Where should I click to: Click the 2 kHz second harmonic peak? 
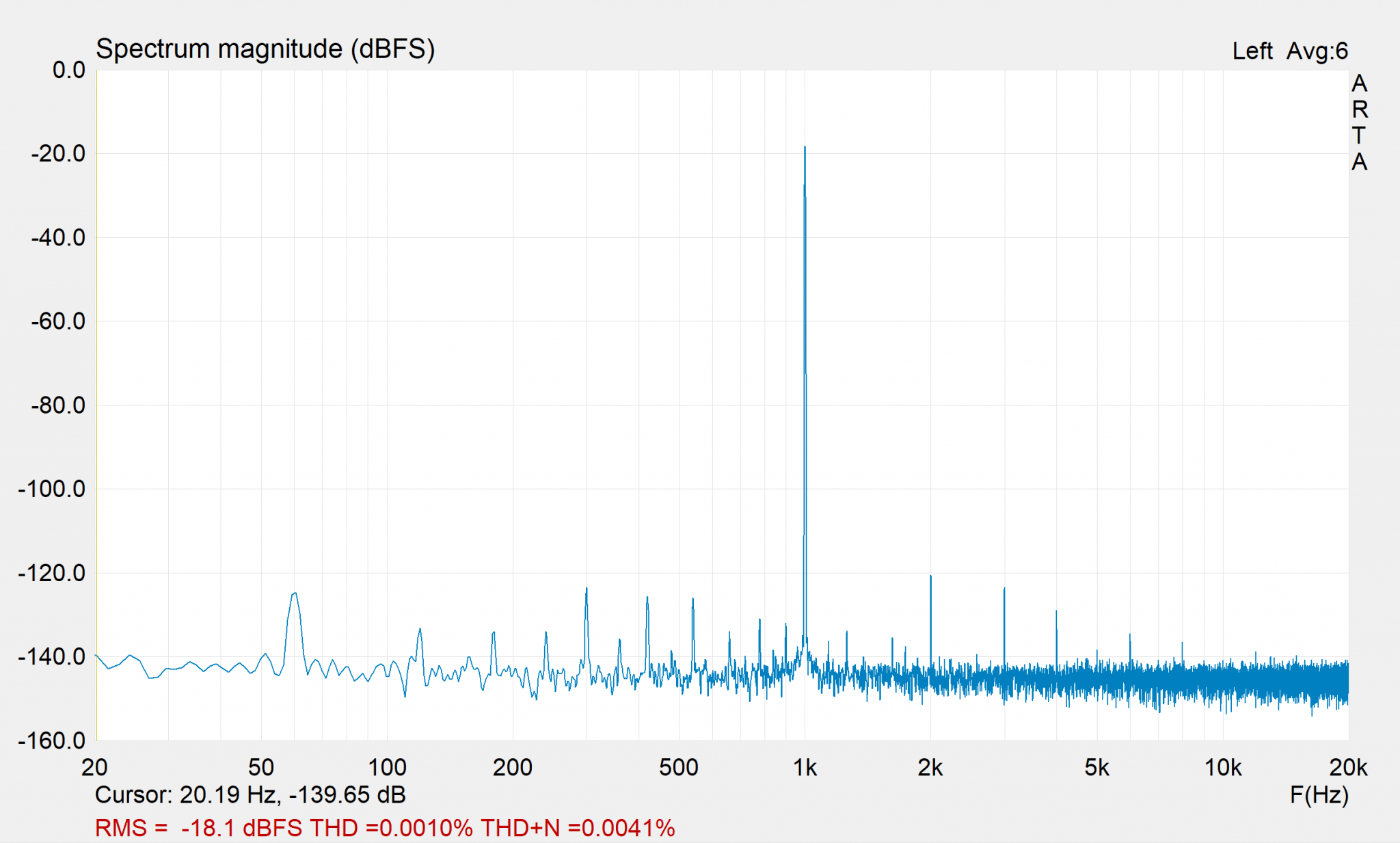tap(930, 576)
